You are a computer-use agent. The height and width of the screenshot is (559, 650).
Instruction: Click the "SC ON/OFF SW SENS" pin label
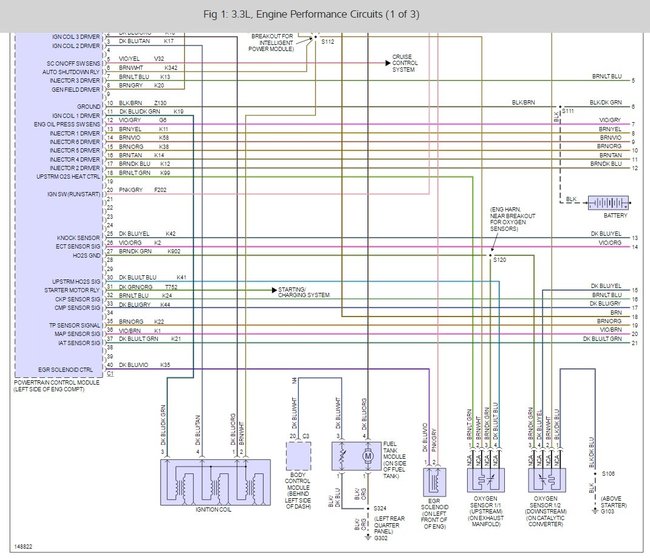73,63
